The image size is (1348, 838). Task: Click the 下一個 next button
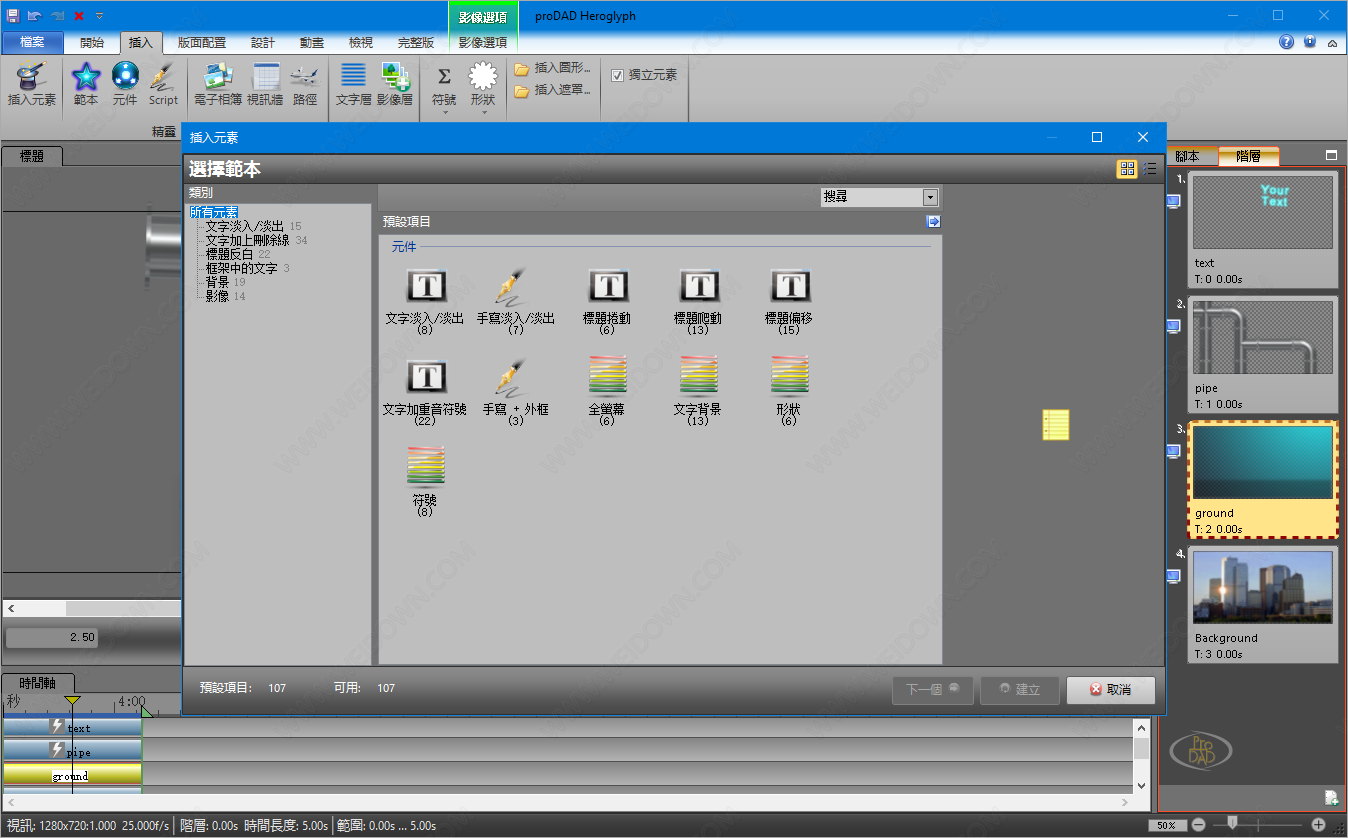pyautogui.click(x=933, y=690)
